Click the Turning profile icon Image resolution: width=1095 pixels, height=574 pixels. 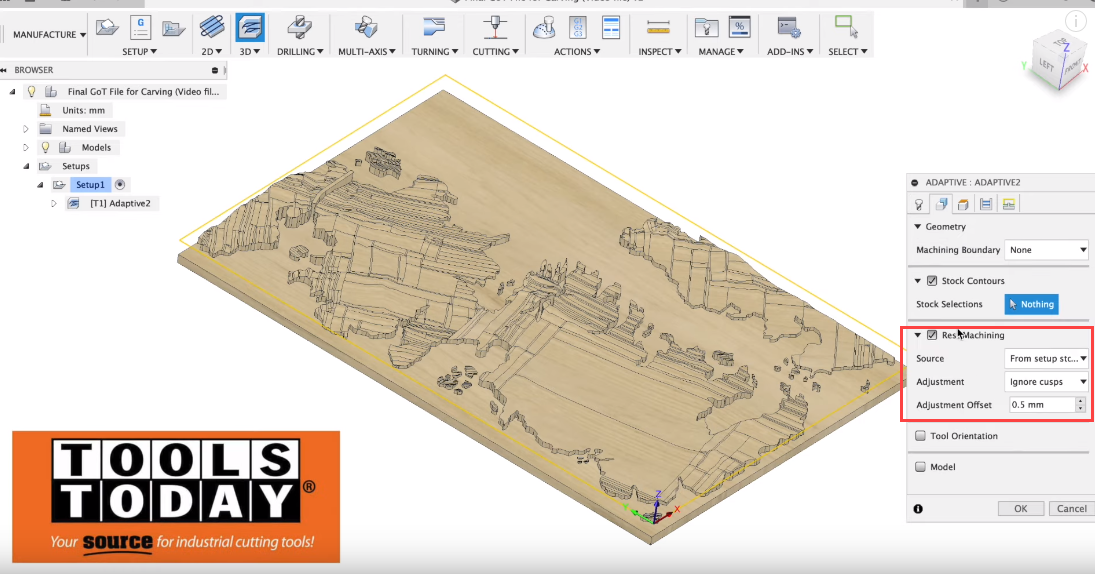(434, 28)
